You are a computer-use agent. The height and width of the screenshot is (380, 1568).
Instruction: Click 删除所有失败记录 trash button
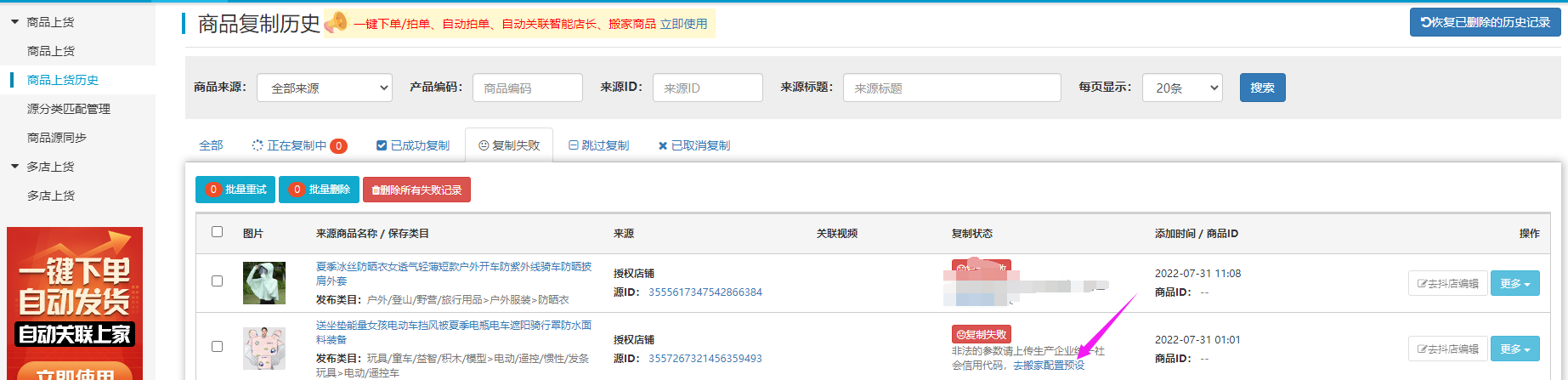pyautogui.click(x=416, y=190)
